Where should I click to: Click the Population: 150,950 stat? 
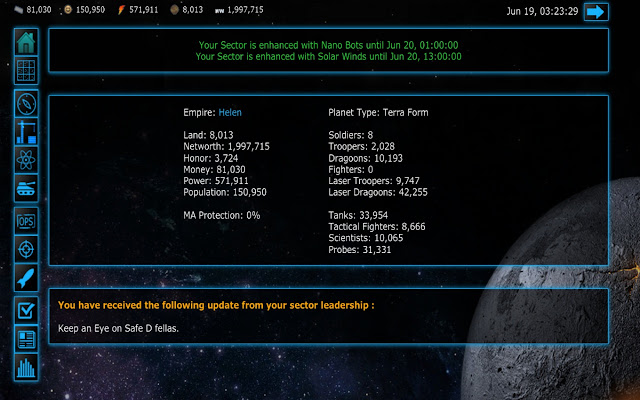(225, 192)
